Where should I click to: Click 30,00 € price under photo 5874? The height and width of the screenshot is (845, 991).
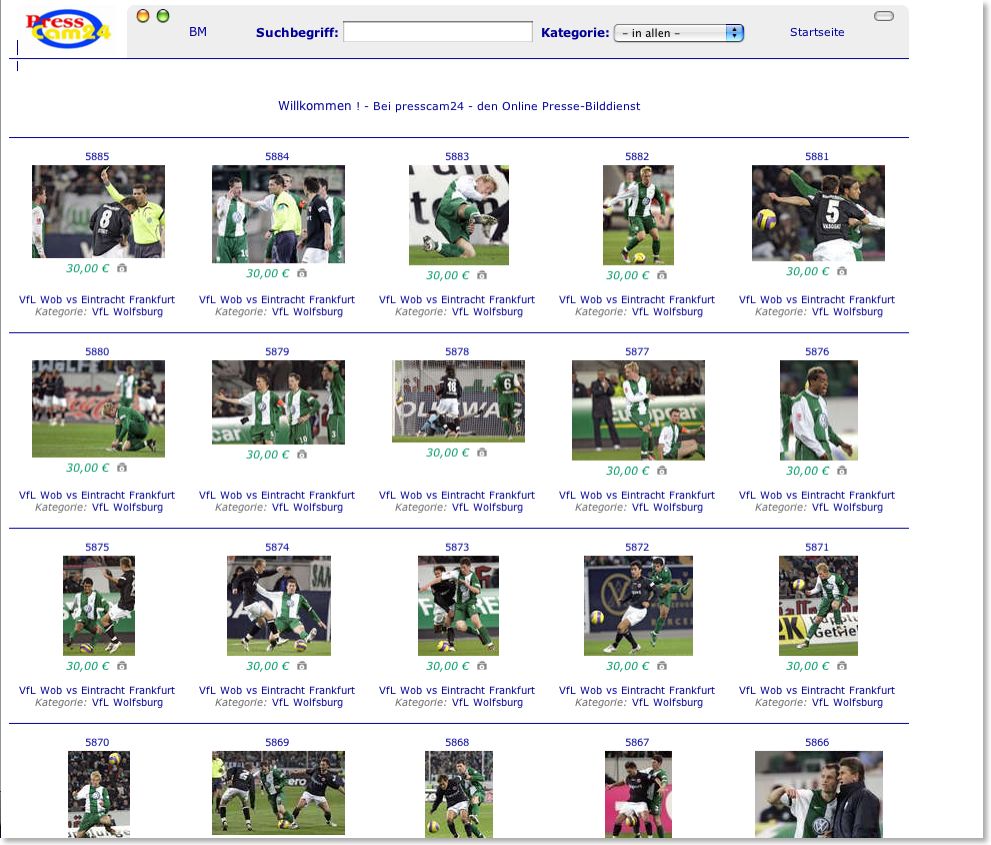[267, 666]
